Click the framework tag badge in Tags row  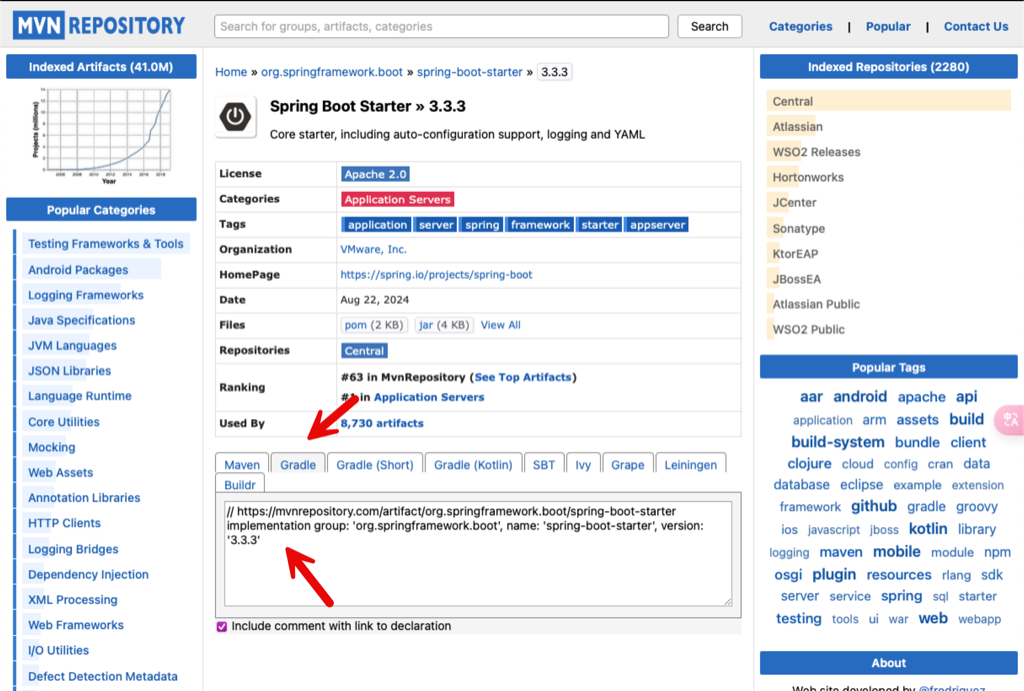(540, 225)
